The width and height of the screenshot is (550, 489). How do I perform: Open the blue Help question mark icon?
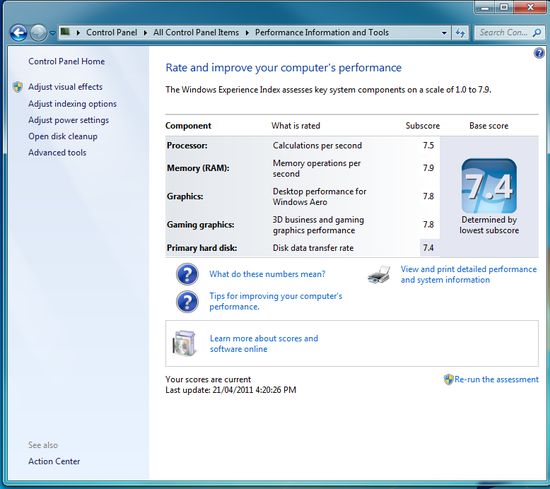pyautogui.click(x=539, y=53)
